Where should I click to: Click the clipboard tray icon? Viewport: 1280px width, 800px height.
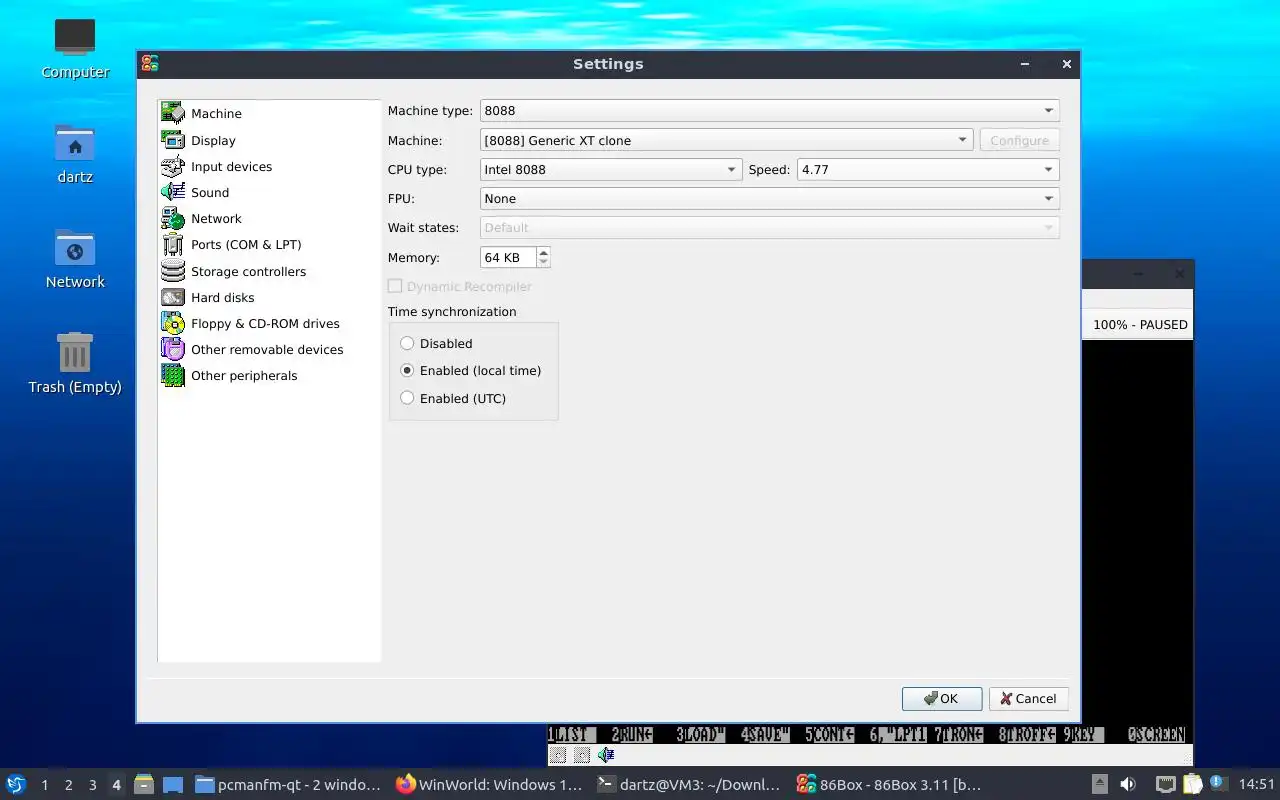[1192, 785]
